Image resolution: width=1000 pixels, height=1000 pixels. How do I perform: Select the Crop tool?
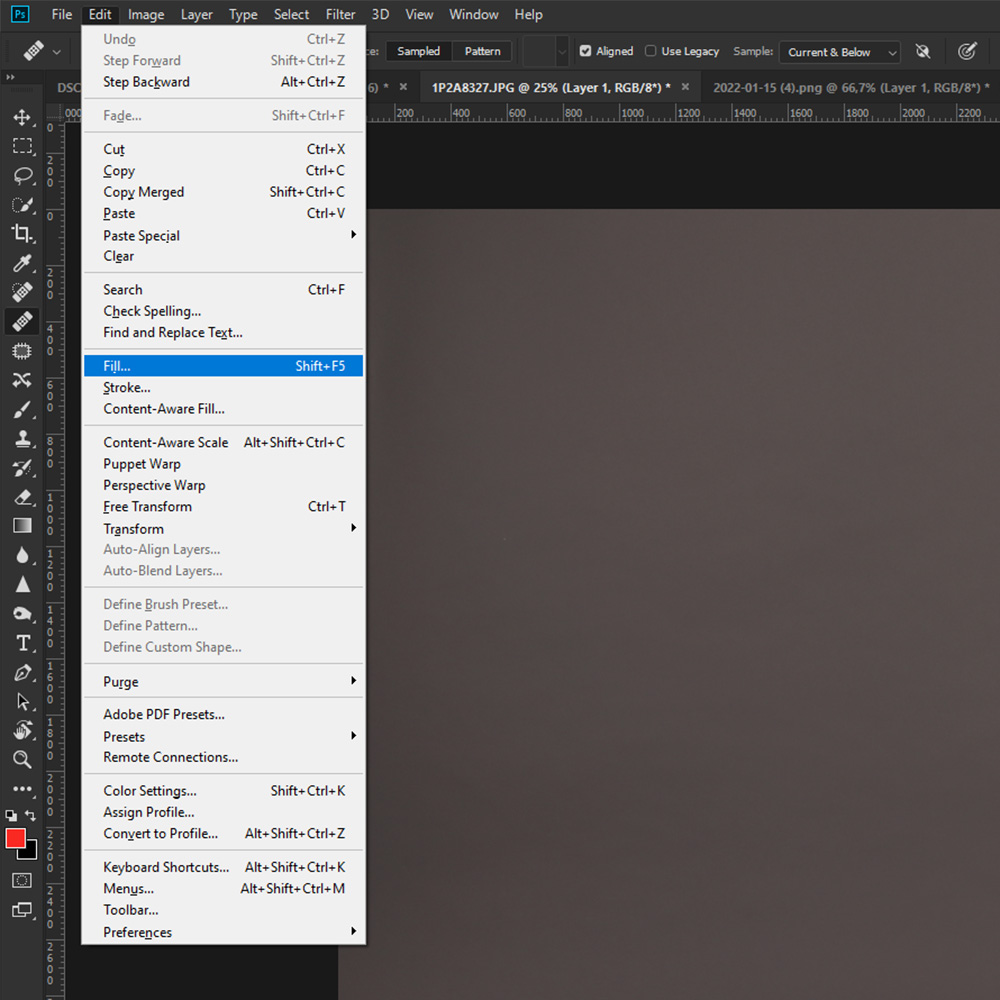[x=22, y=234]
